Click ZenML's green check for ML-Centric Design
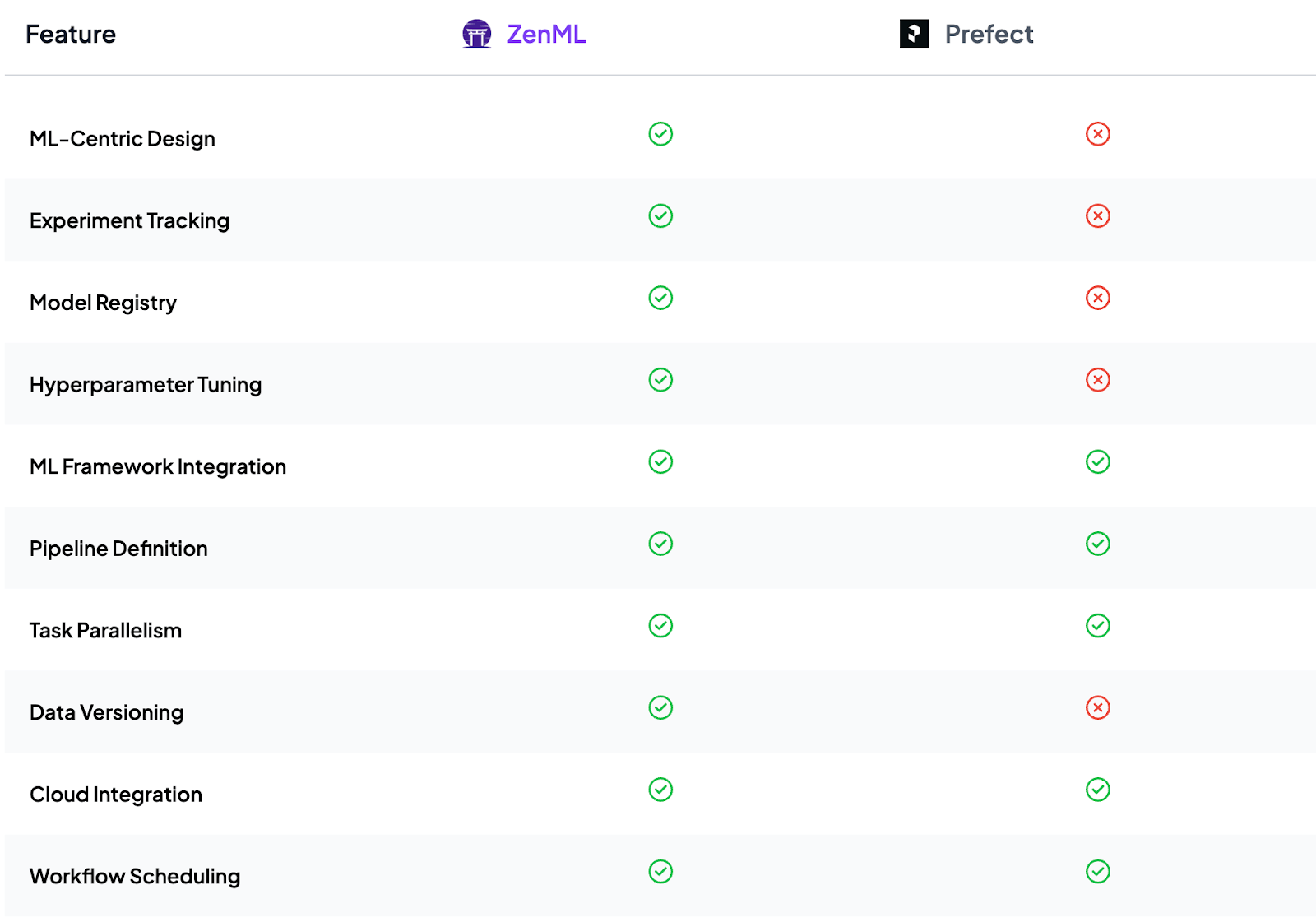 pyautogui.click(x=660, y=134)
